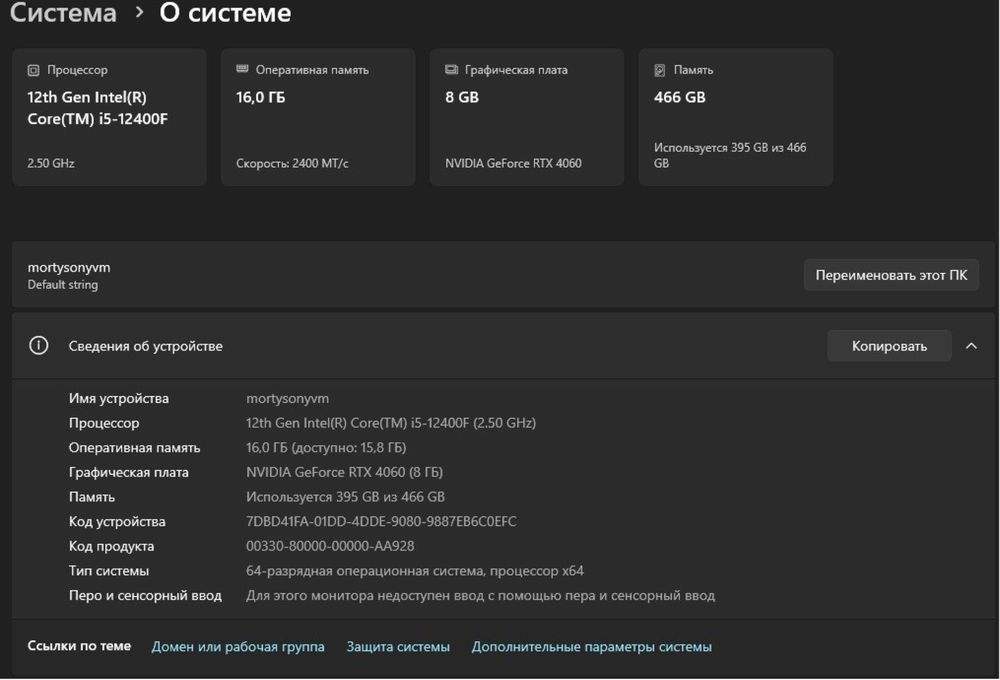Go back to Система breadcrumb
The width and height of the screenshot is (1000, 680).
(x=63, y=13)
